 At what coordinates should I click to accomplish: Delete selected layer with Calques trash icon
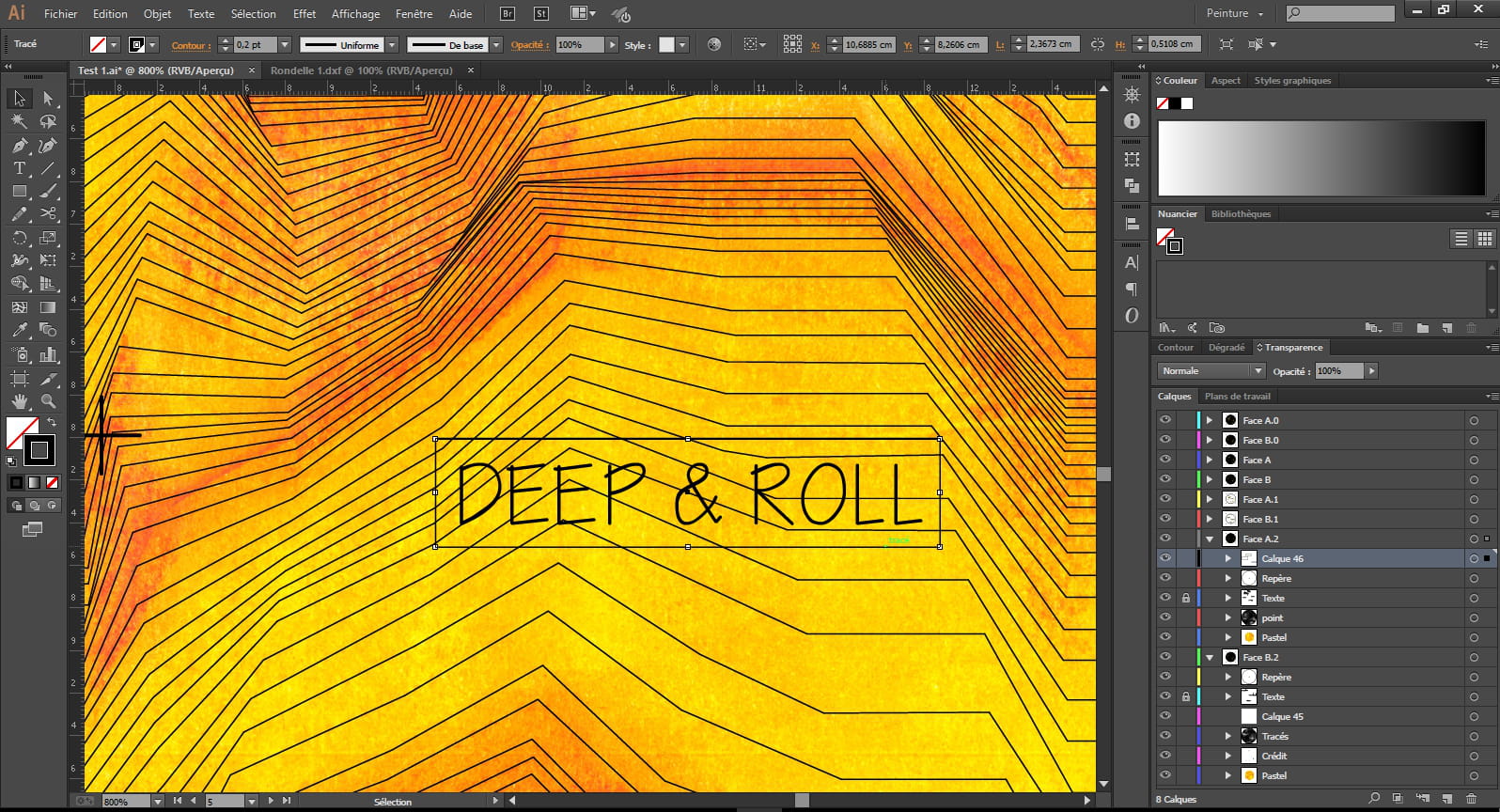point(1472,799)
